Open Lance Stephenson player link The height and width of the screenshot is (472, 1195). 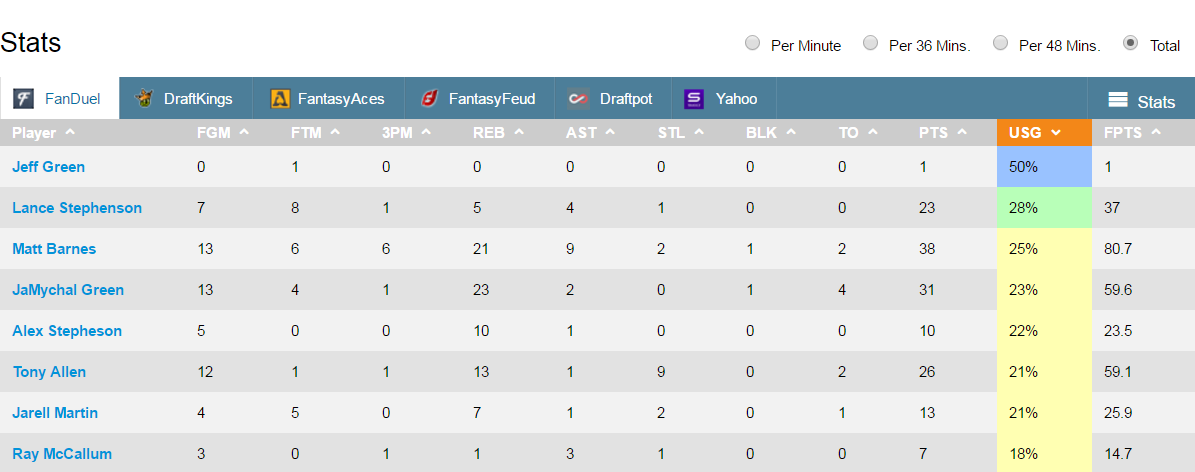(77, 207)
